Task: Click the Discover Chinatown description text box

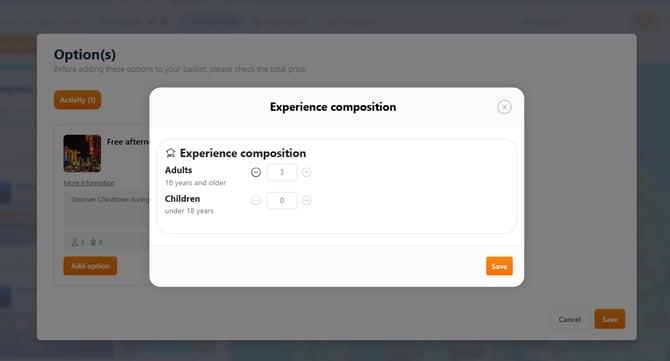Action: pyautogui.click(x=107, y=209)
